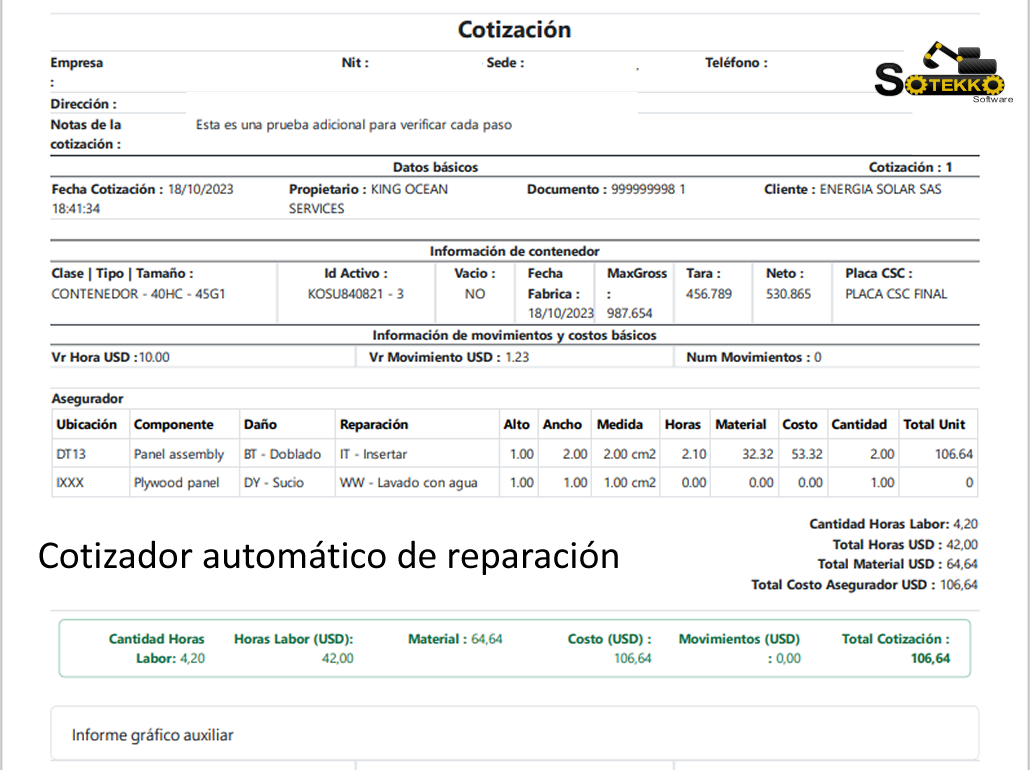Screen dimensions: 1030x770
Task: Click the Vacio value NO
Action: [474, 294]
